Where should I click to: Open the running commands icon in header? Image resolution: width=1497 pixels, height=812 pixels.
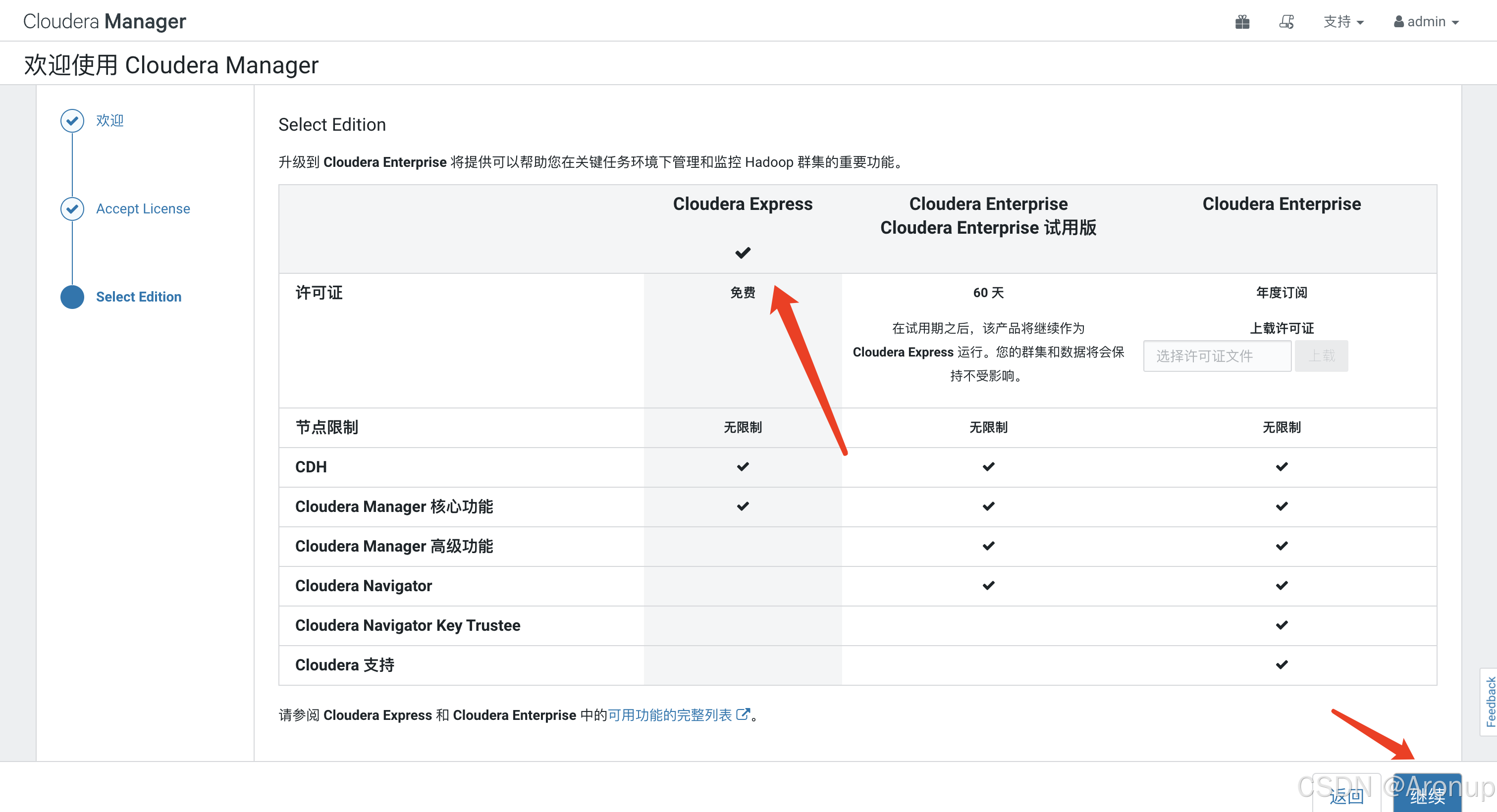pos(1286,22)
